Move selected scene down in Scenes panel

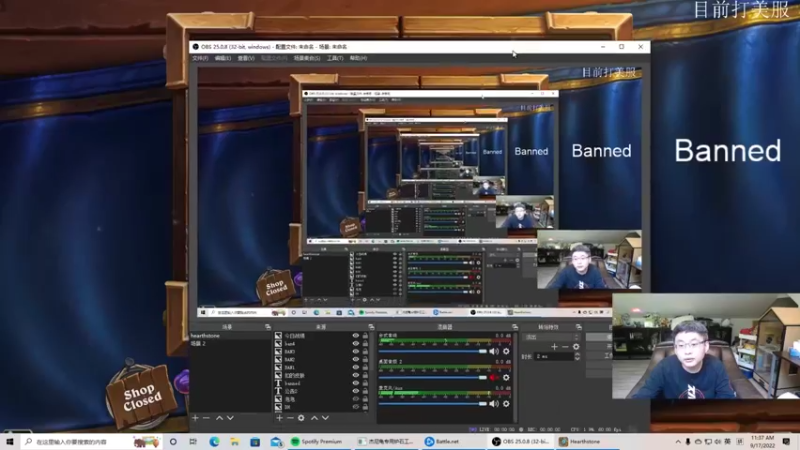[x=230, y=418]
